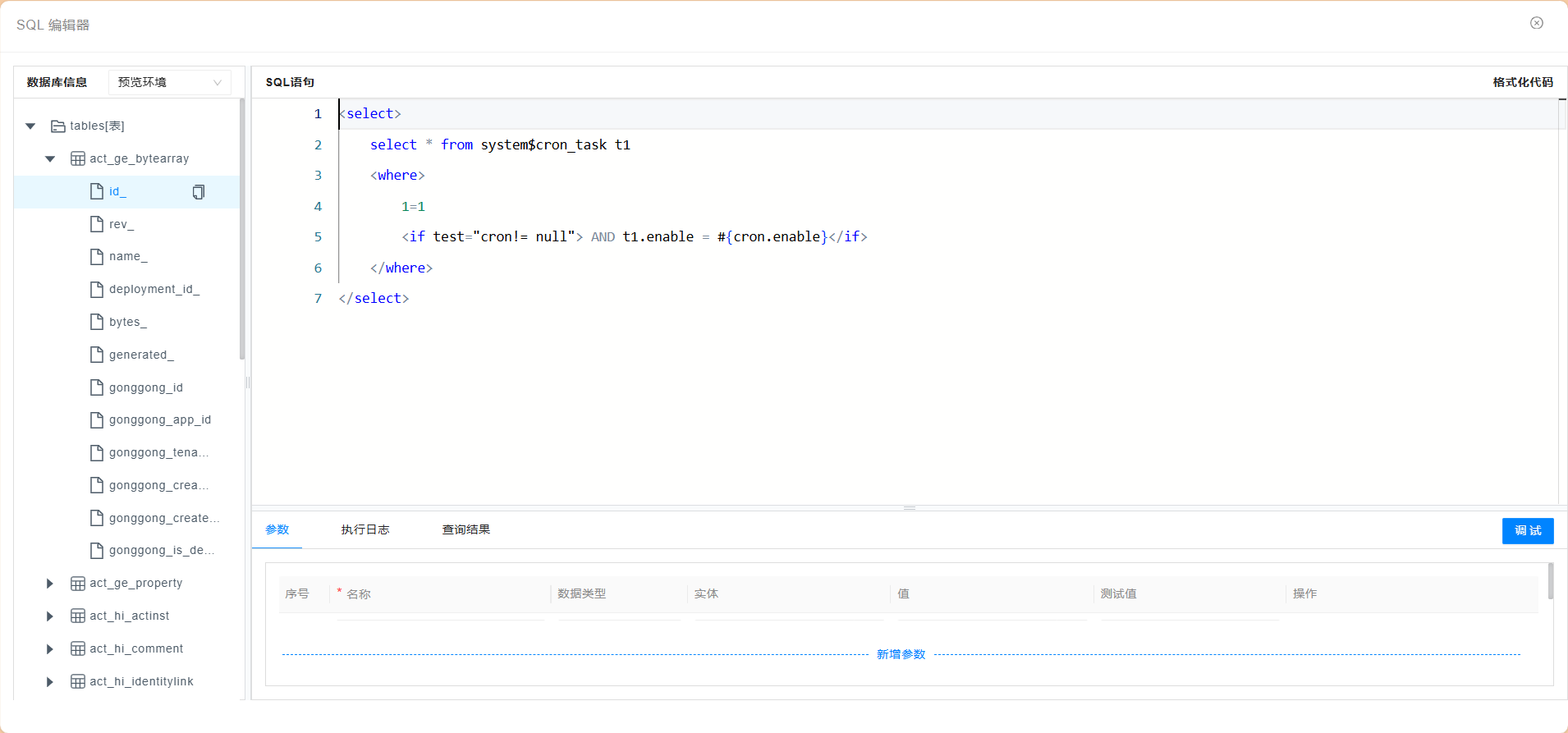Click the bytes_ column file icon
The image size is (1568, 733).
(x=97, y=322)
